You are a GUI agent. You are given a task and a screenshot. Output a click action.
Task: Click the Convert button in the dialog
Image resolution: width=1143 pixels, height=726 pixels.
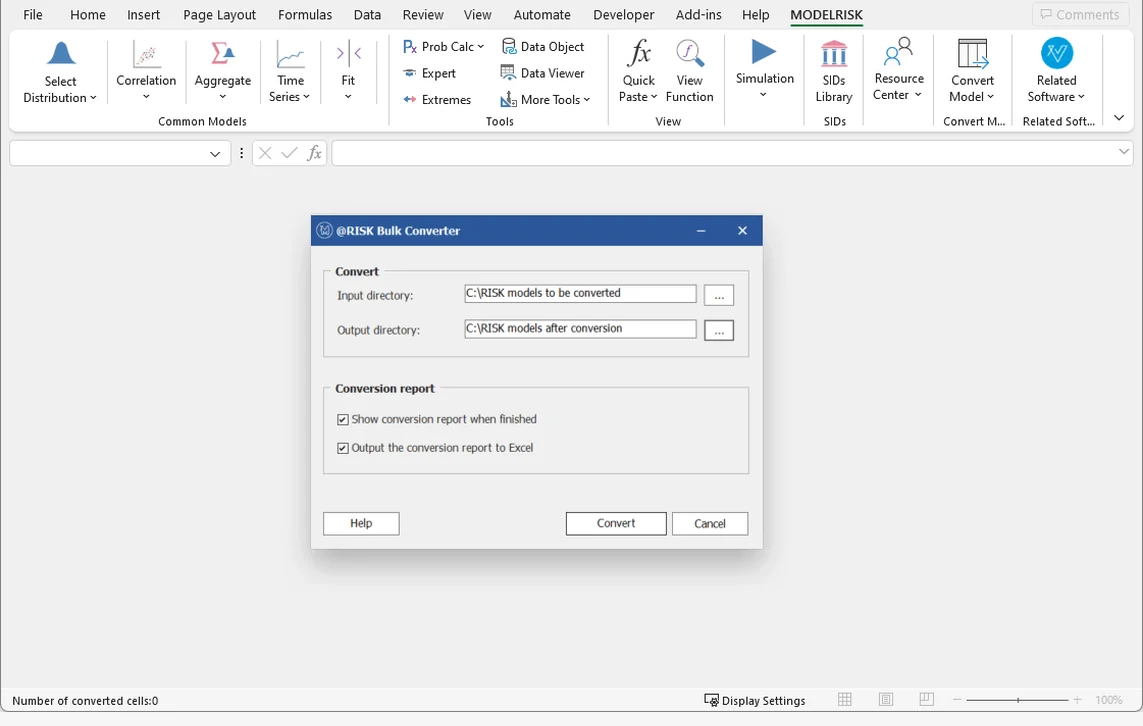[616, 523]
